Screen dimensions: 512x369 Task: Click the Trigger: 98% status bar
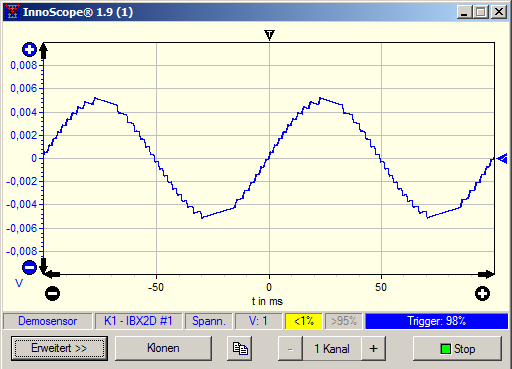pyautogui.click(x=436, y=321)
